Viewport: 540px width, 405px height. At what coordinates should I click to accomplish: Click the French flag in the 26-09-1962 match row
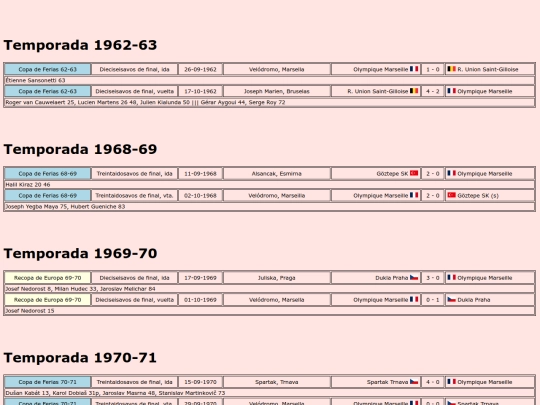[x=414, y=69]
